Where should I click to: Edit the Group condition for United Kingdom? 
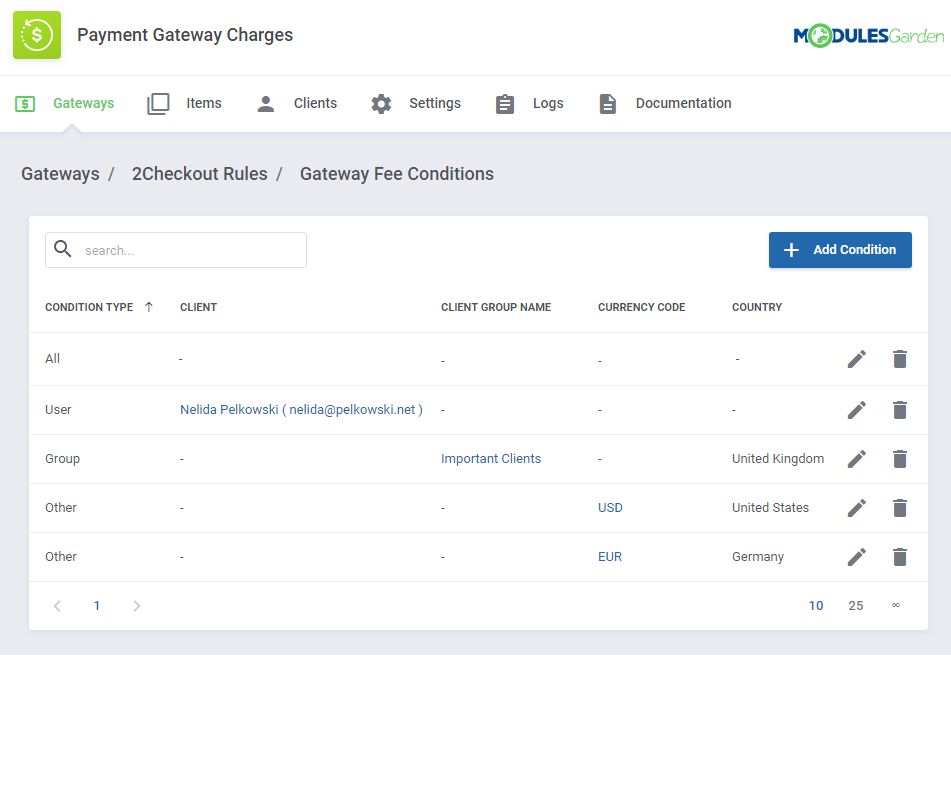(856, 459)
